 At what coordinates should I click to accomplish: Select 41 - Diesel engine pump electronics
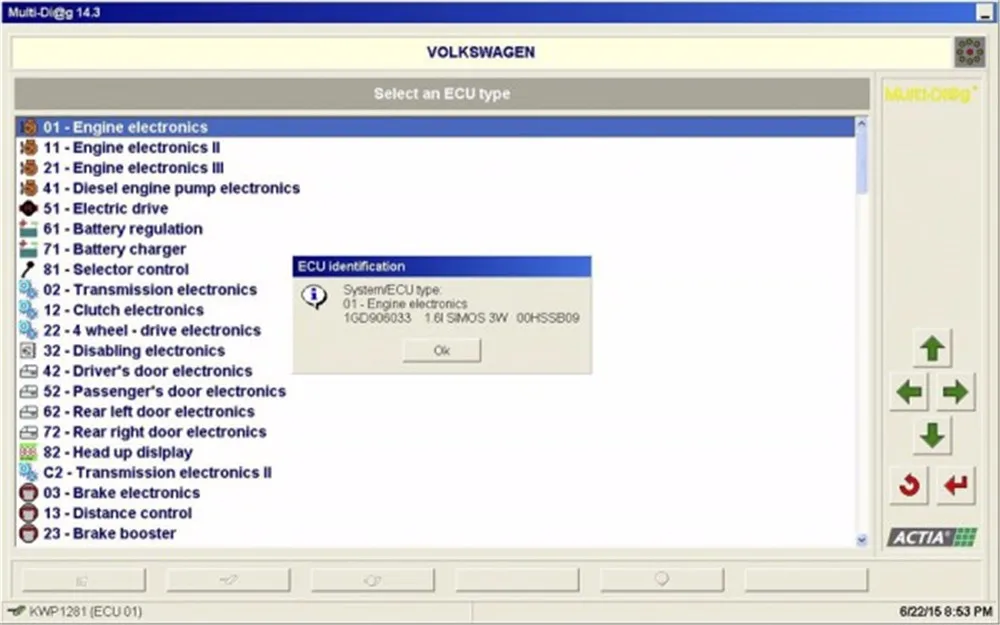(436, 188)
